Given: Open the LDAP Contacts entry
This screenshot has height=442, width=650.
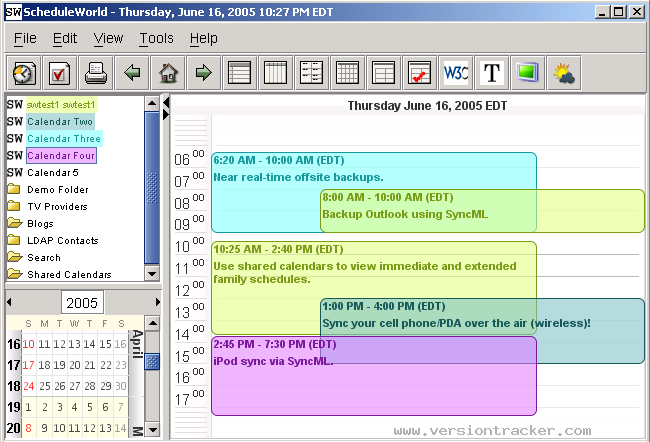Looking at the screenshot, I should point(63,240).
